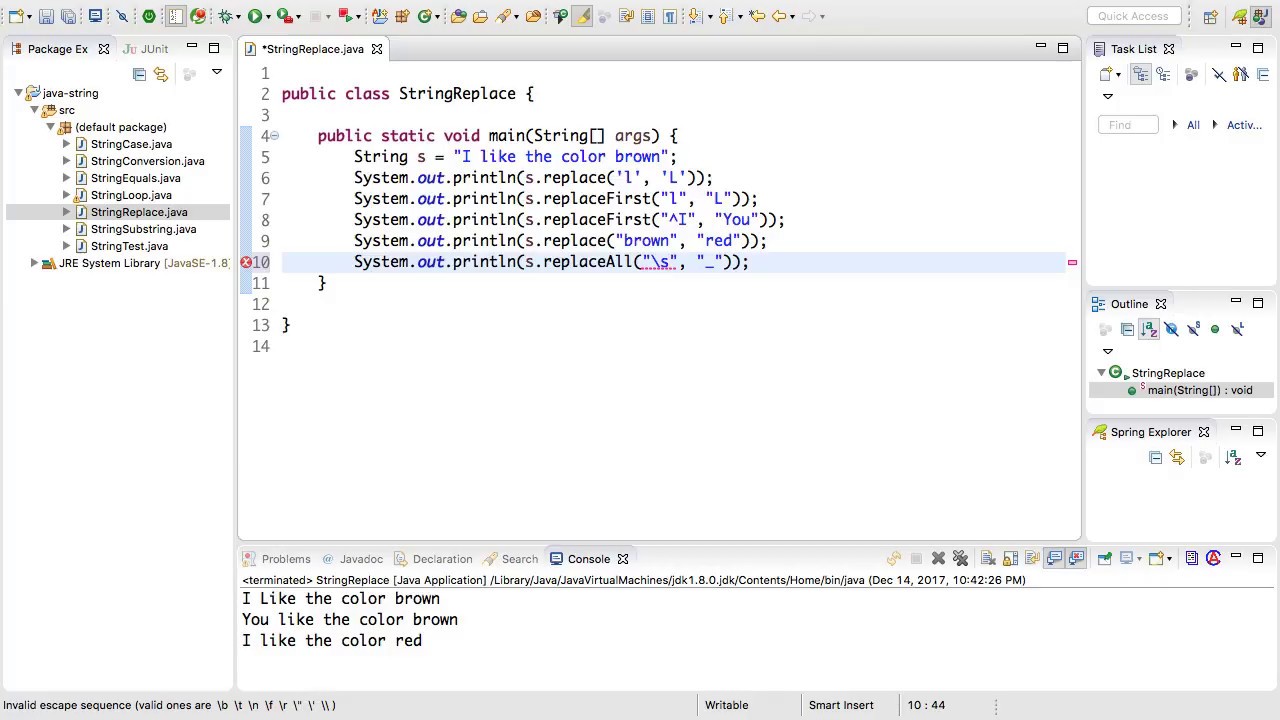Viewport: 1280px width, 720px height.
Task: Collapse the default package node
Action: 50,127
